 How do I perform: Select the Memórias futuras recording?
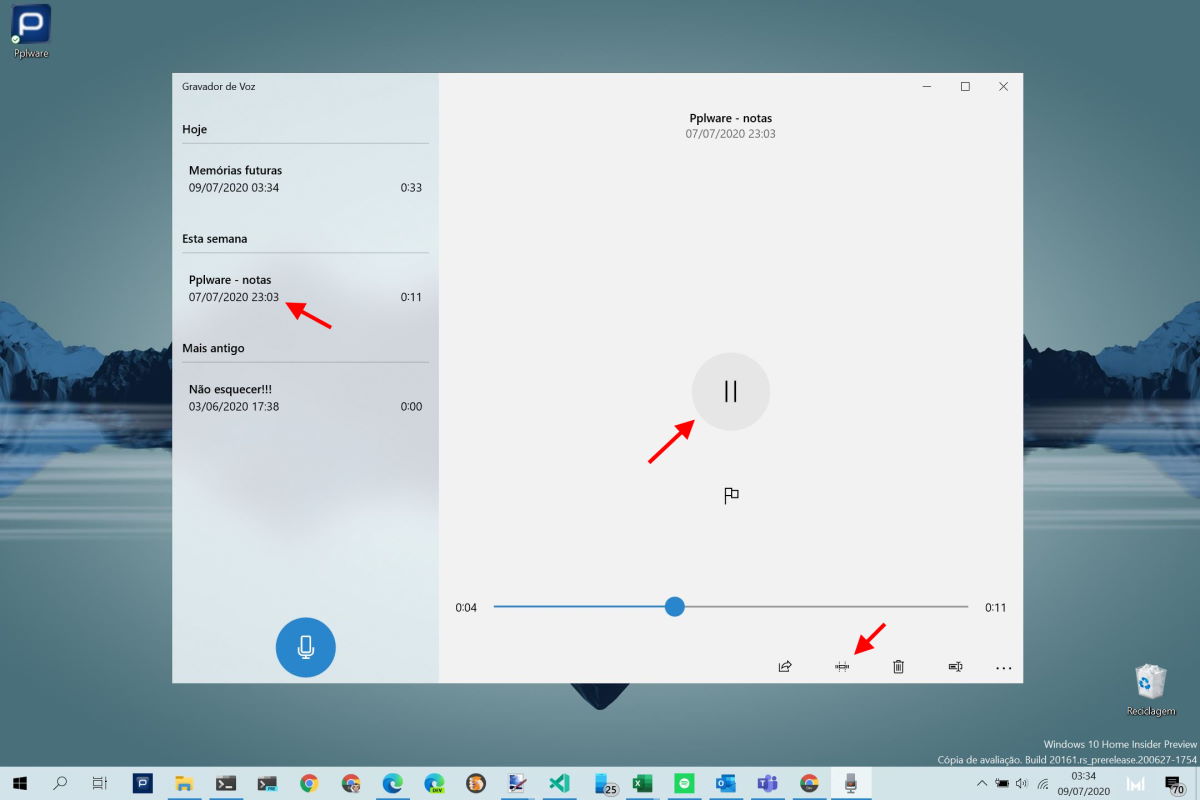click(x=305, y=179)
